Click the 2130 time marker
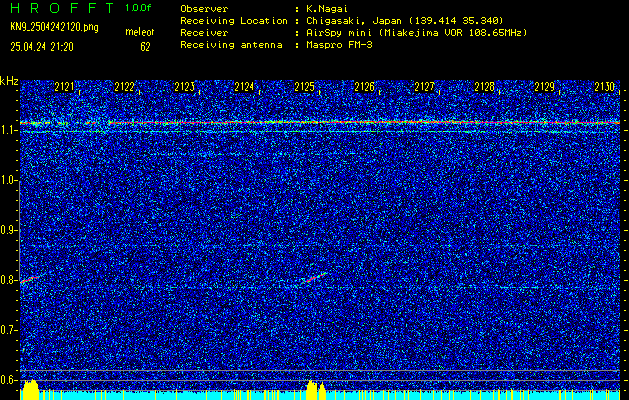 tap(604, 87)
